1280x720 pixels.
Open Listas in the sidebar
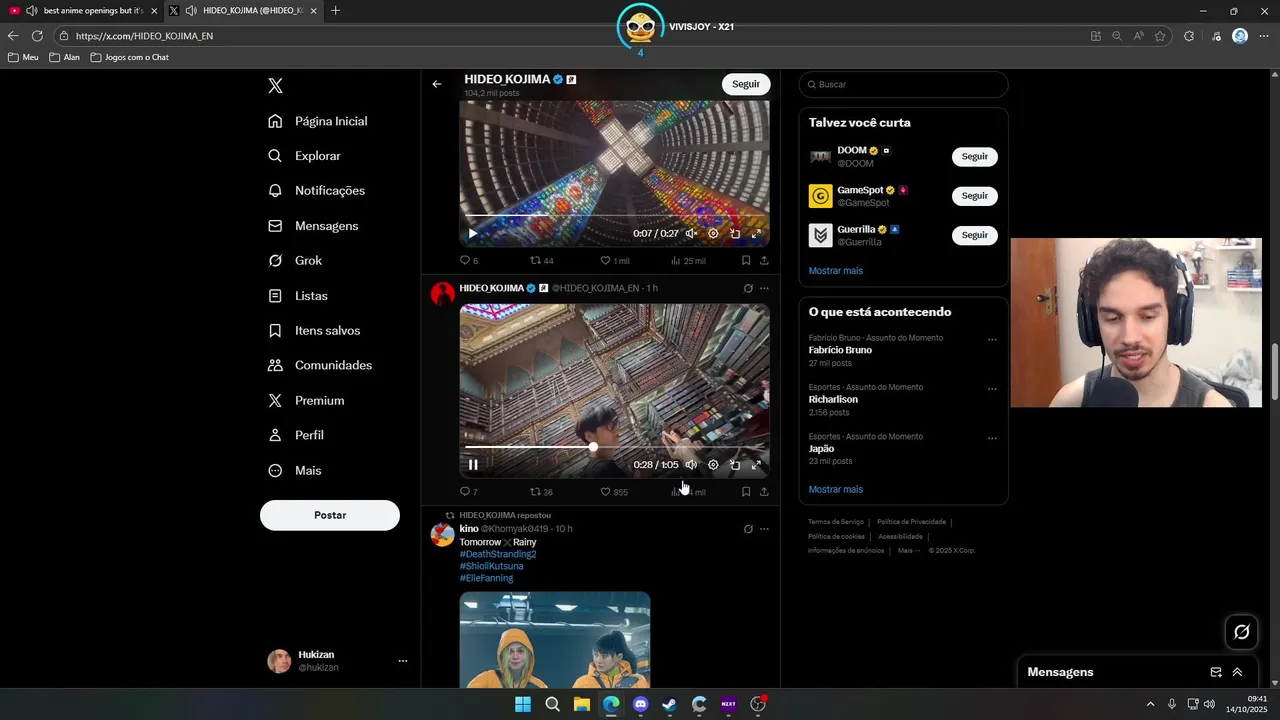(298, 296)
